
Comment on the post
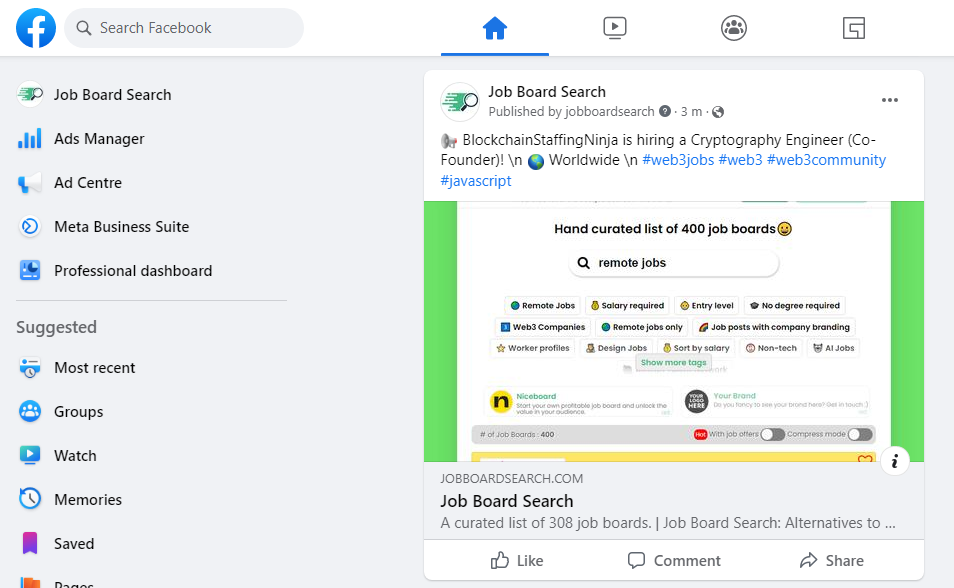[674, 561]
